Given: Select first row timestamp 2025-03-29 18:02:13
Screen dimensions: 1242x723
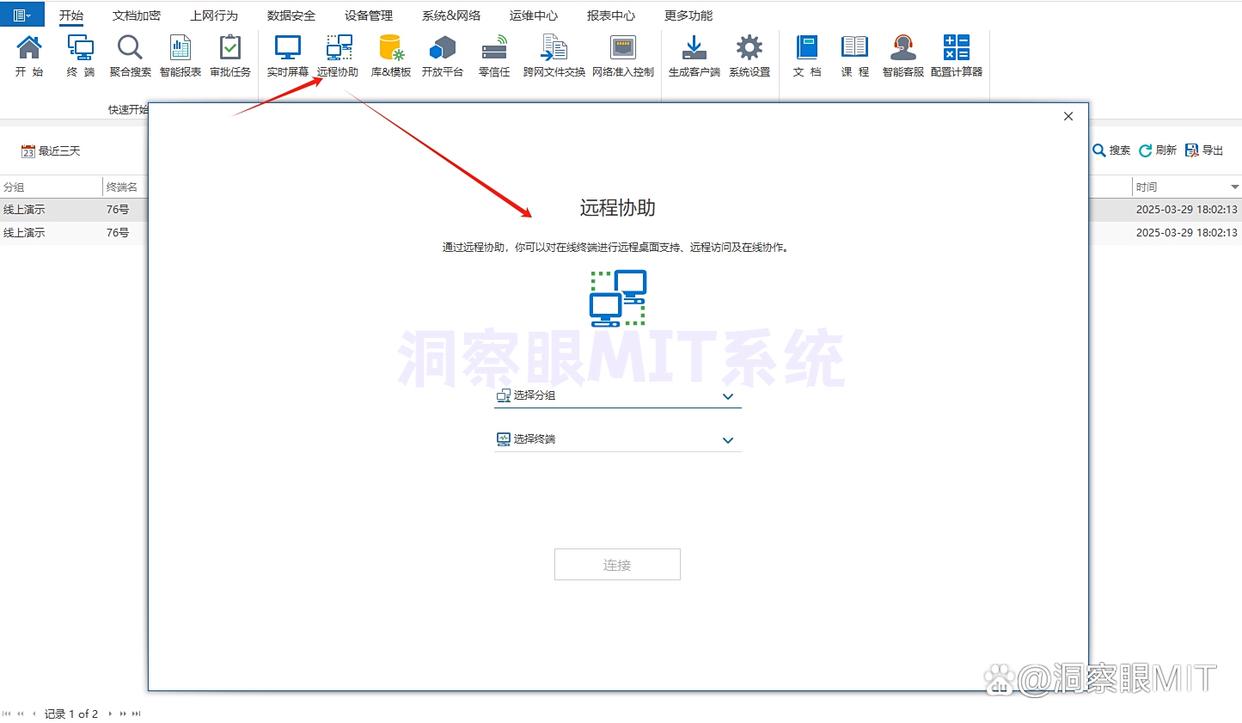Looking at the screenshot, I should [x=1187, y=210].
